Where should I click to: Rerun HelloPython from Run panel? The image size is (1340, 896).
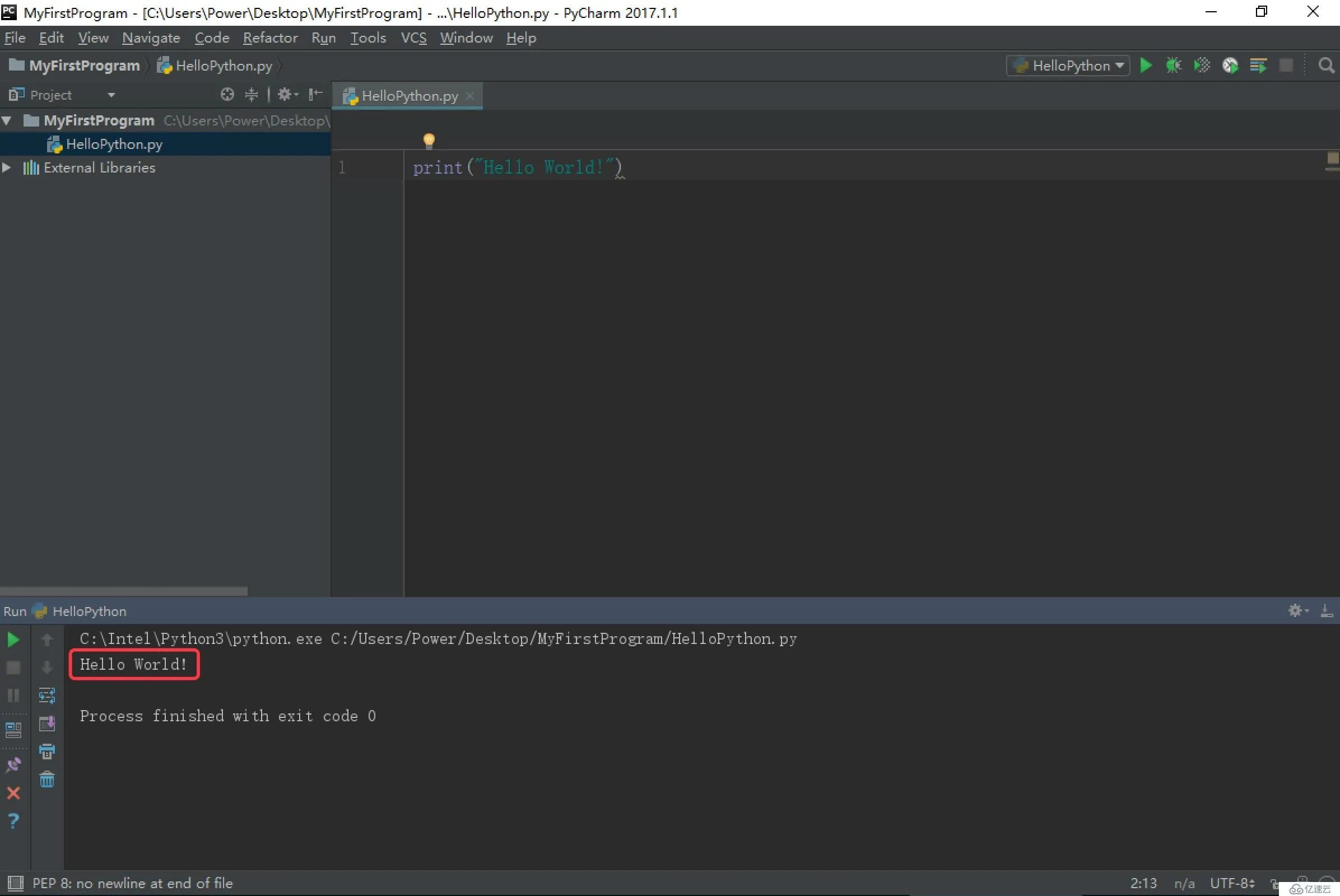click(13, 640)
